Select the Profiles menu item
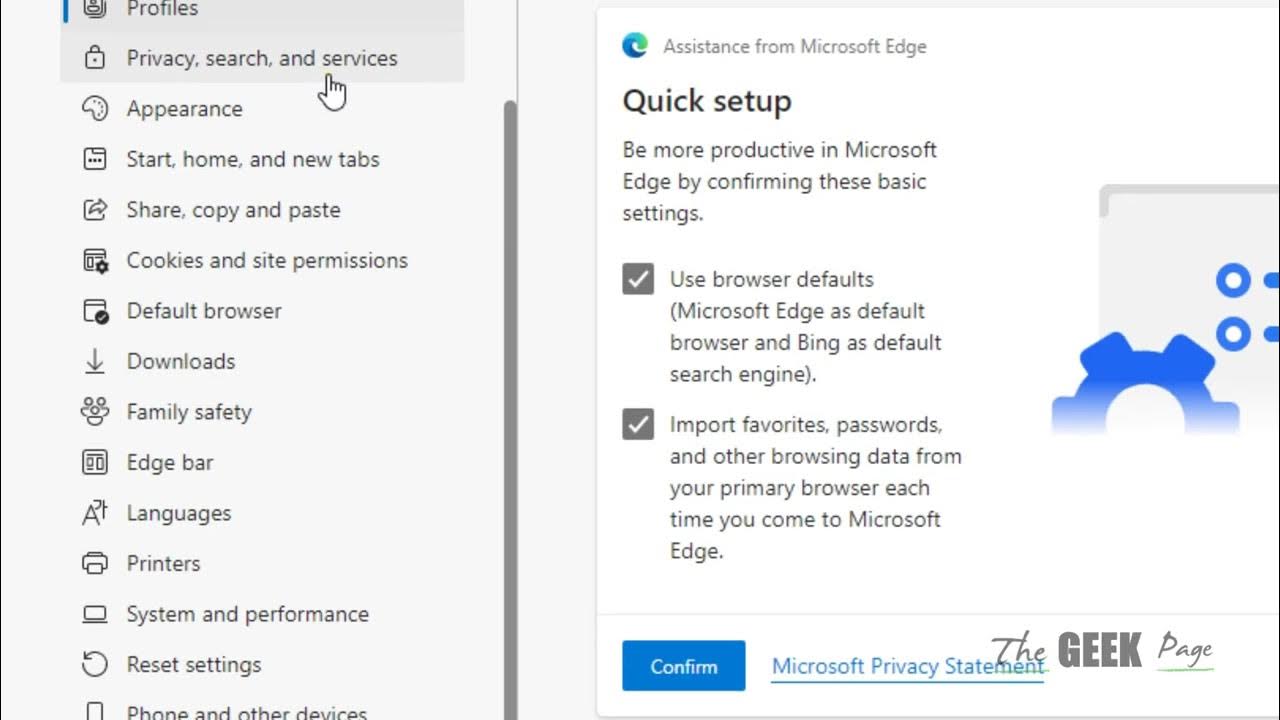Screen dimensions: 1280x720 coord(162,9)
